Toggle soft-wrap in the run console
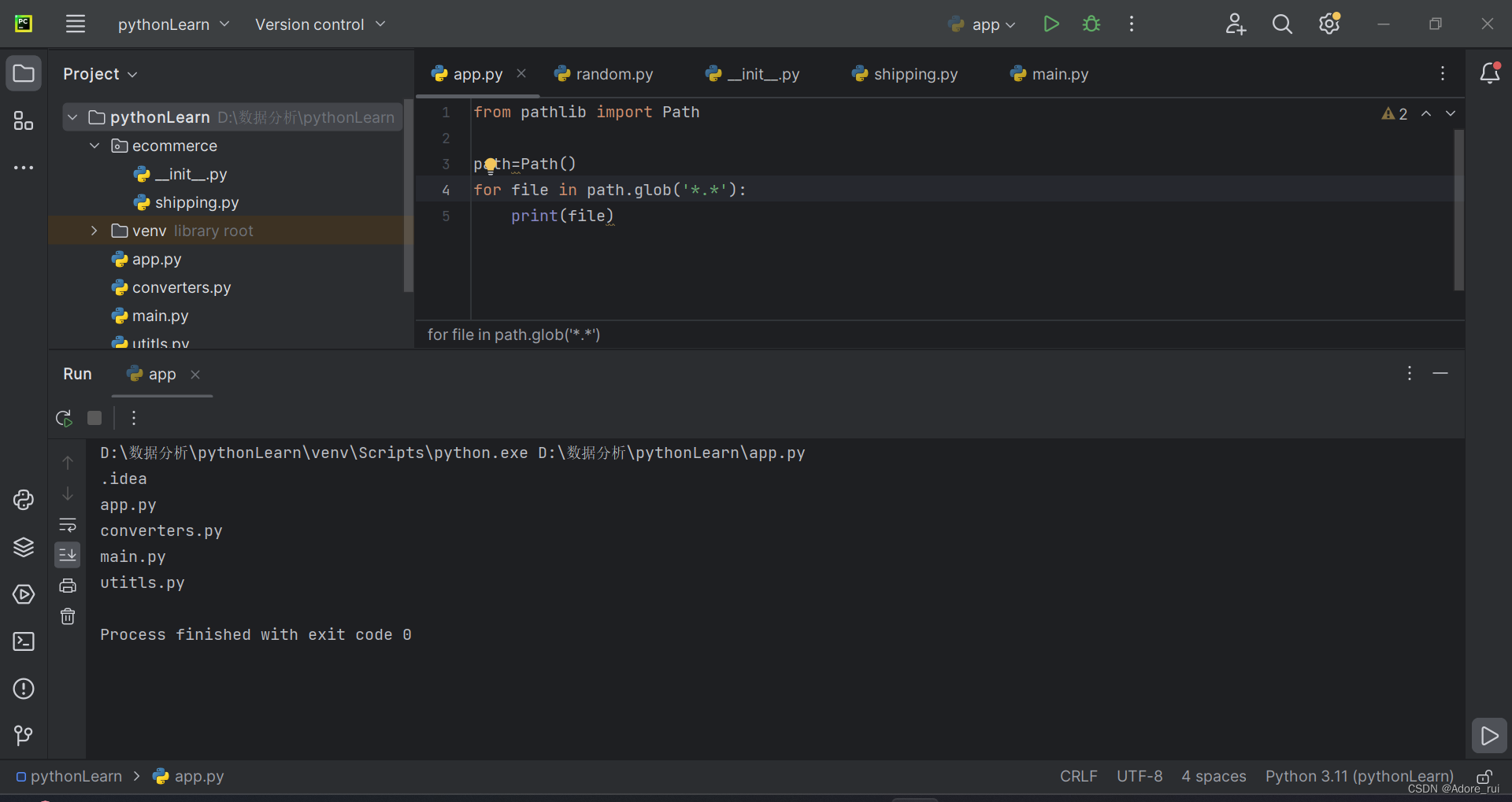This screenshot has height=802, width=1512. (x=68, y=524)
